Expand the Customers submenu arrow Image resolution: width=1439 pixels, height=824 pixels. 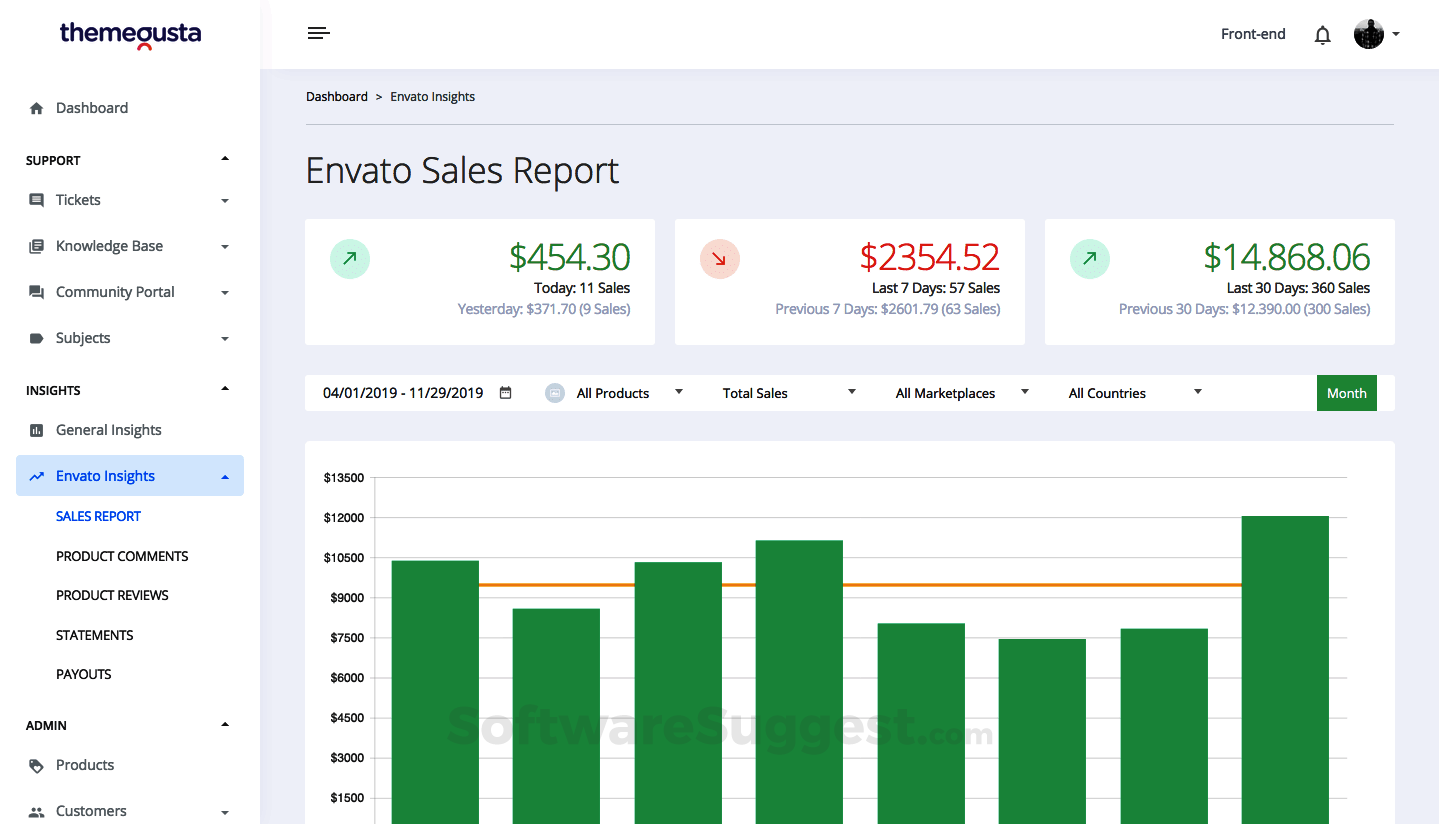tap(225, 813)
